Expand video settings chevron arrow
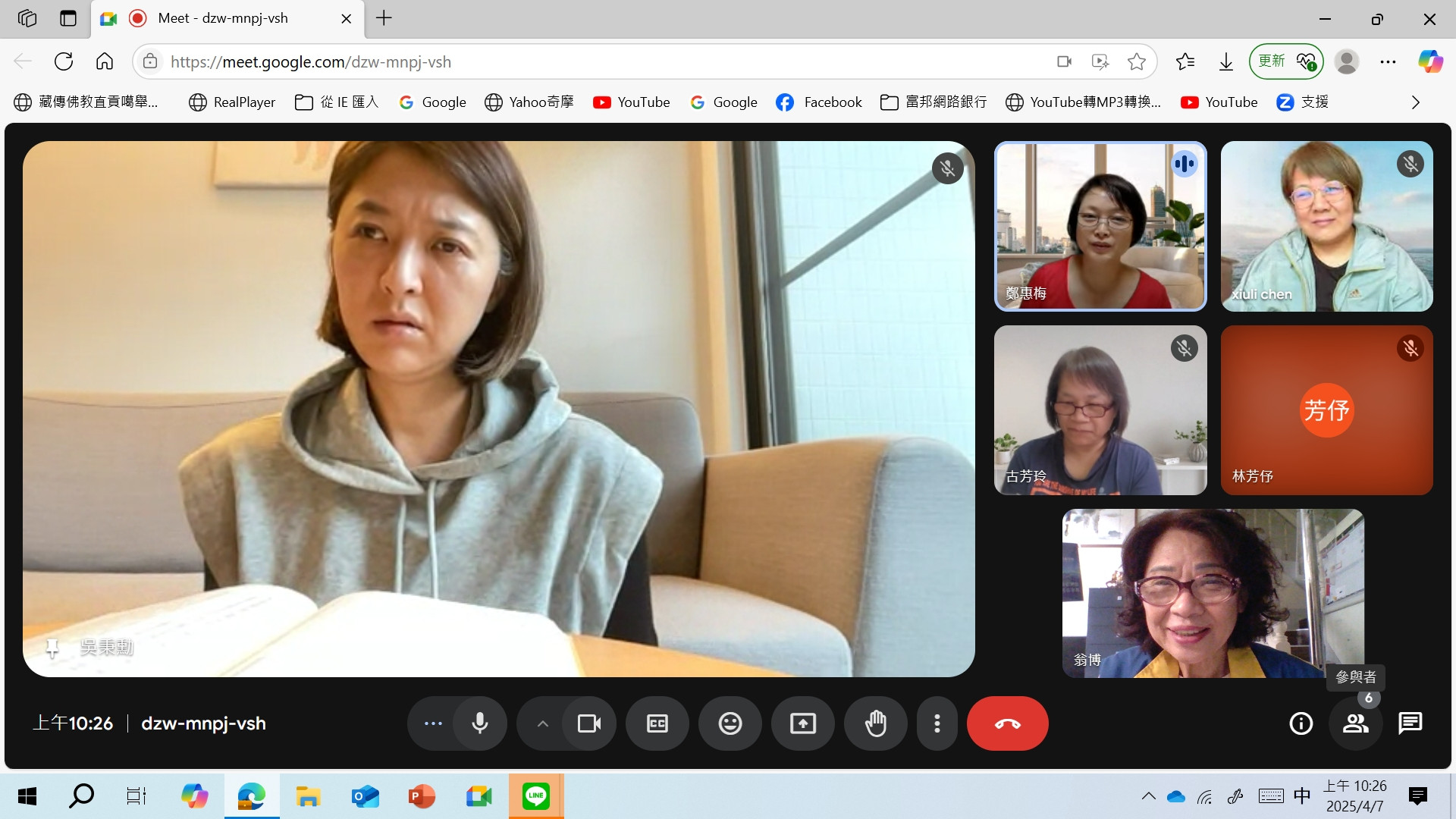Screen dimensions: 1456x819 coord(542,723)
